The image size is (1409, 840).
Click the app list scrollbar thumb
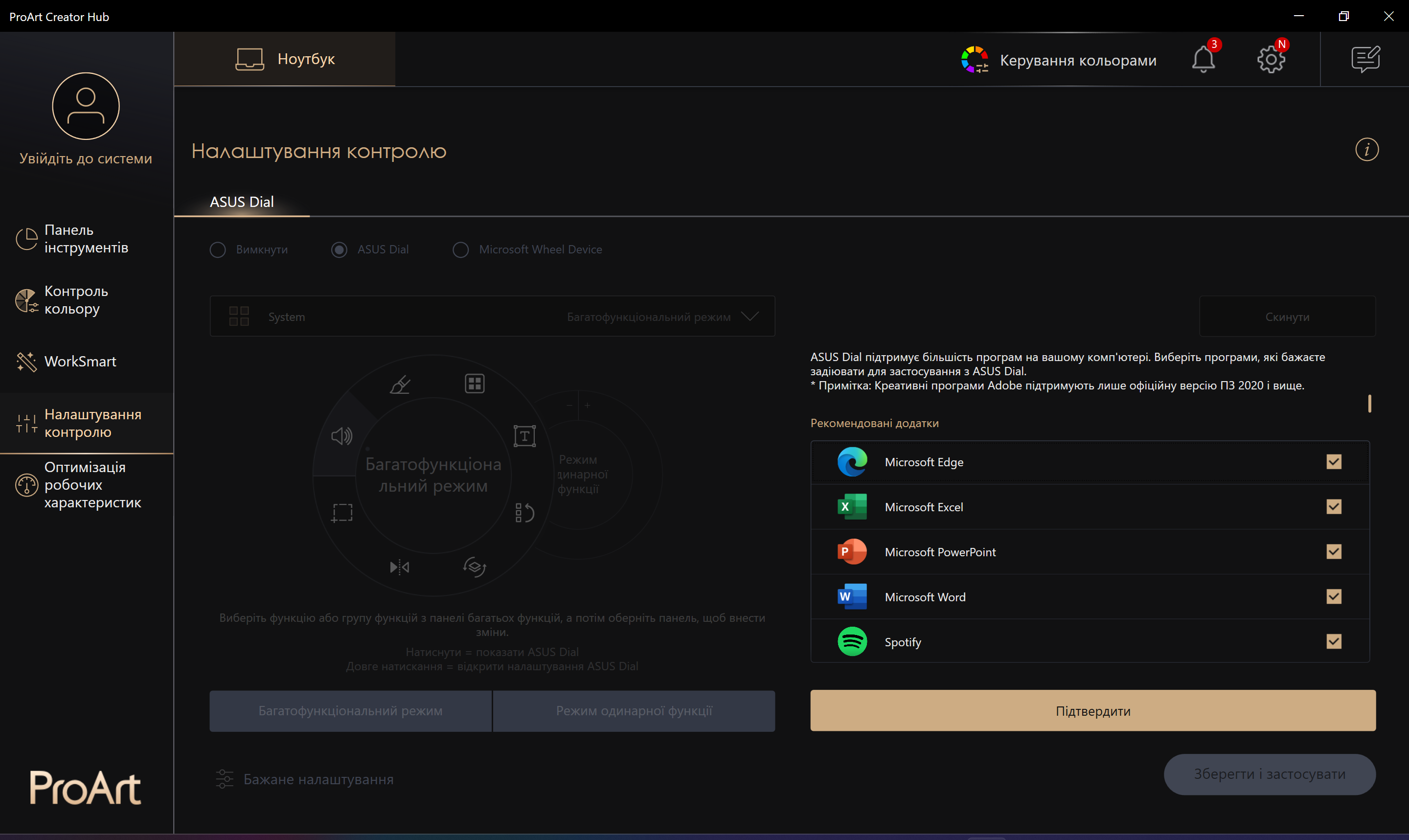(1369, 404)
